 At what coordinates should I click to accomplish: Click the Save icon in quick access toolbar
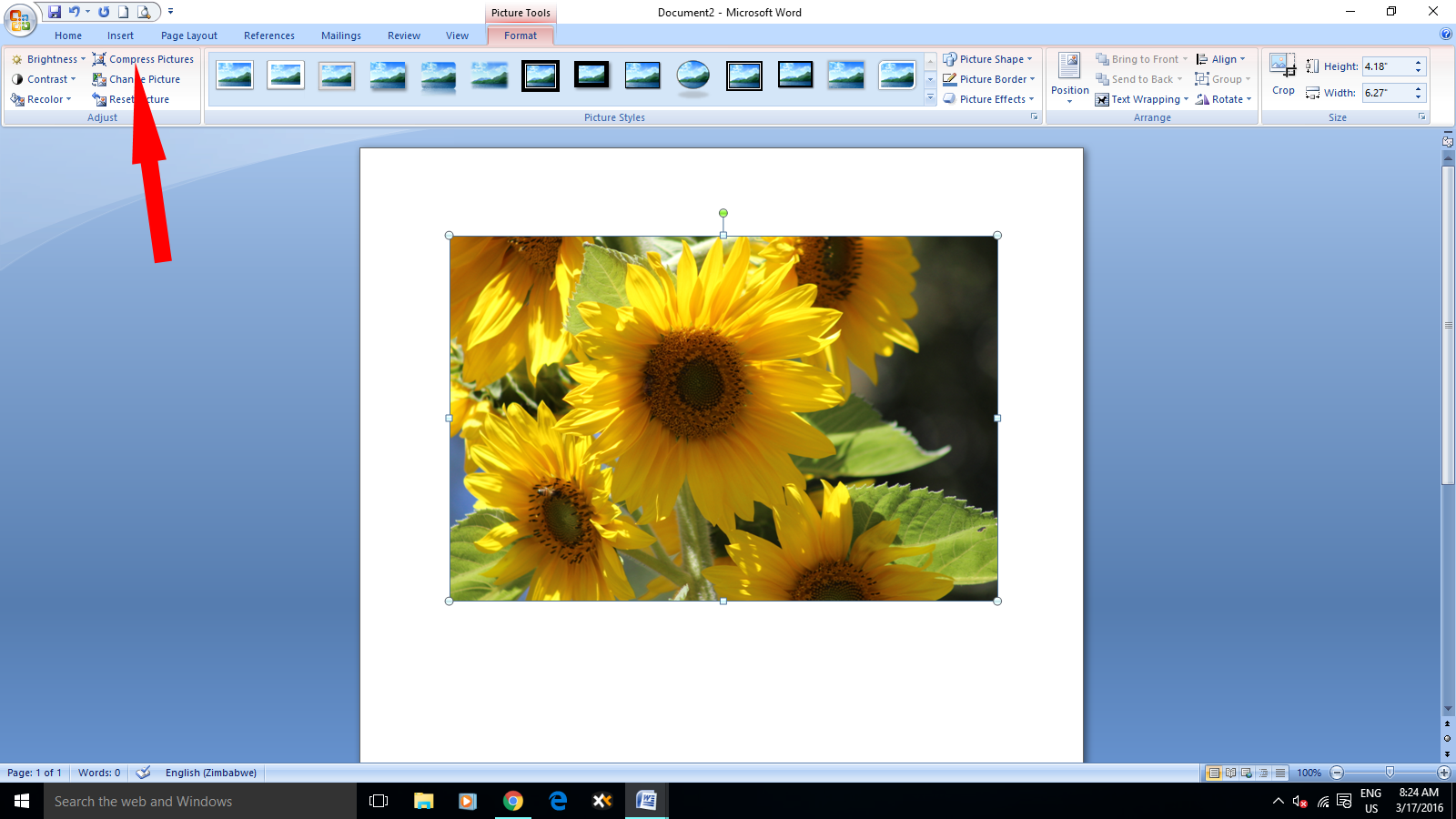click(x=55, y=12)
